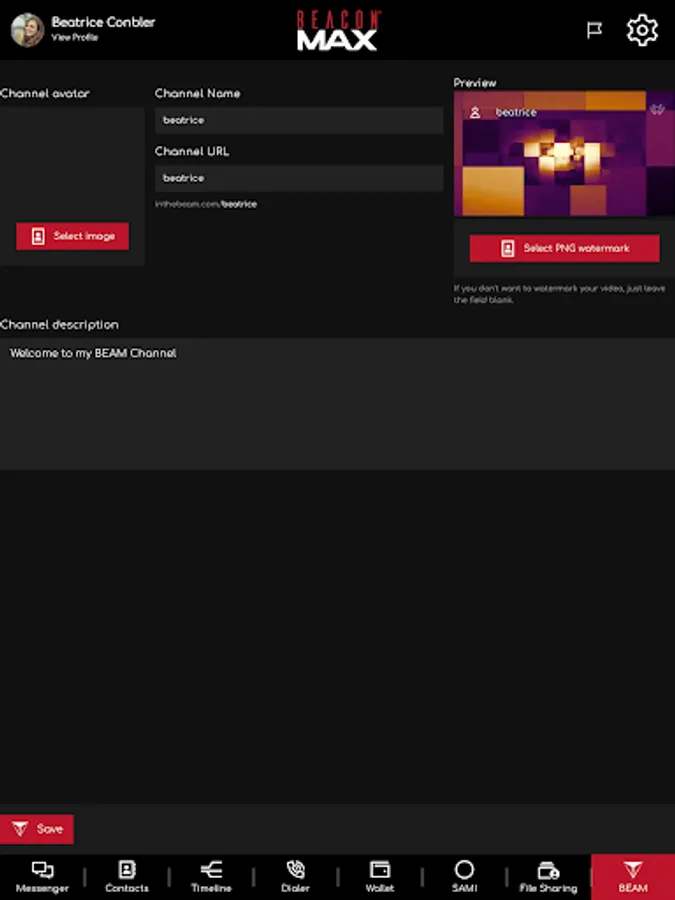Select the BEAM tab

coord(633,877)
